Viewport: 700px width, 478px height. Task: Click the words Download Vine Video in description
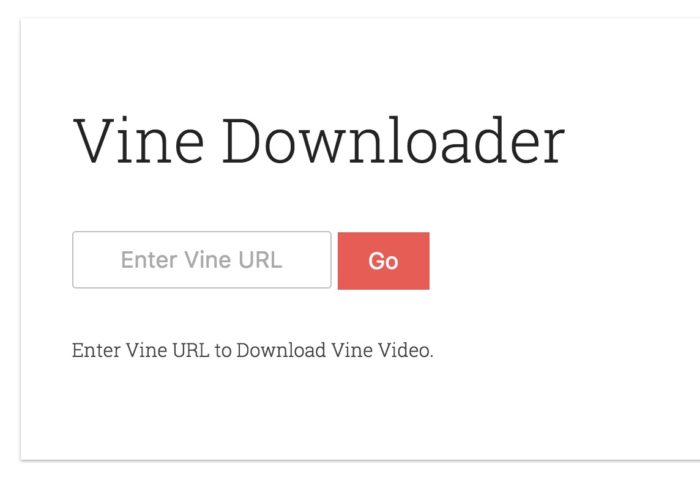(333, 350)
